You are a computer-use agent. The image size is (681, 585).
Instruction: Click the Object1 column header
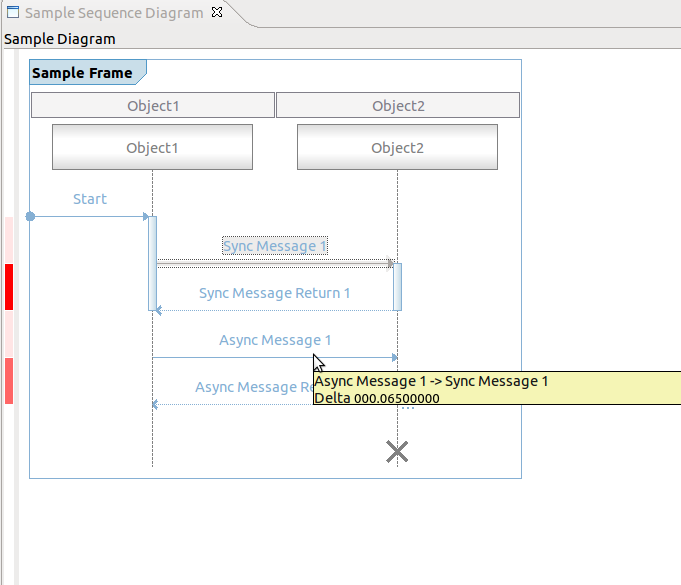click(x=153, y=105)
